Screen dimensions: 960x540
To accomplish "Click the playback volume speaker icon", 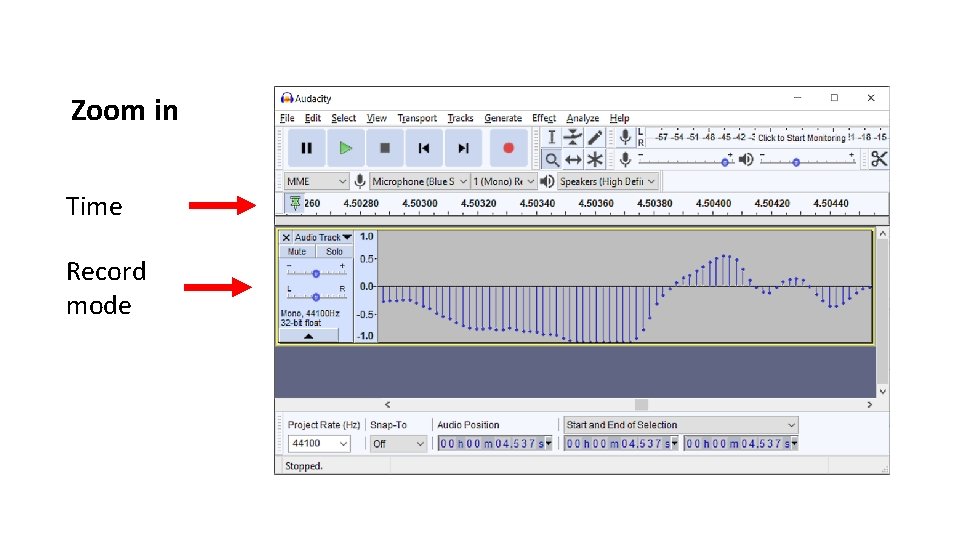I will point(746,159).
